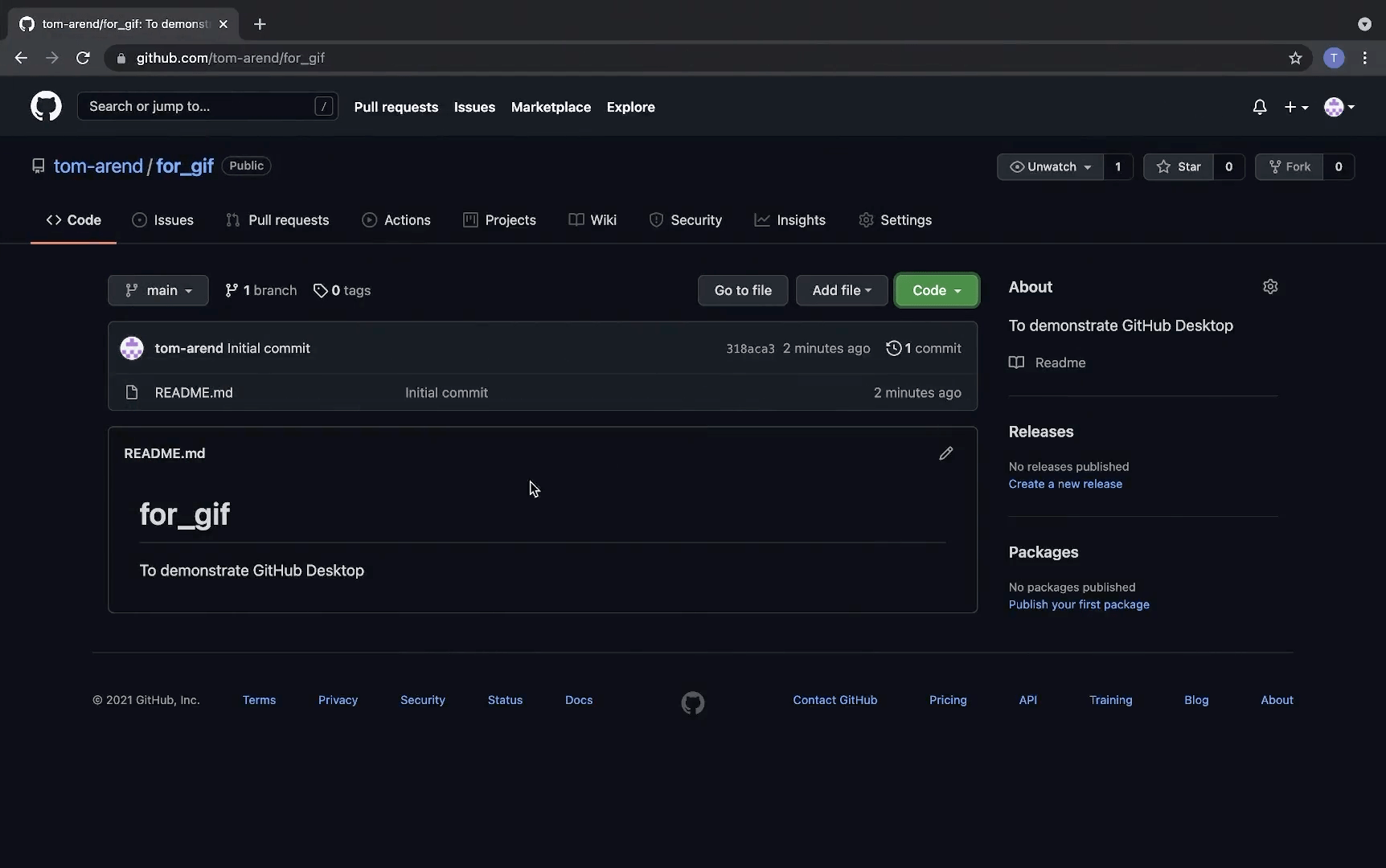Click the GitHub Octocat logo in header
The width and height of the screenshot is (1386, 868).
(x=46, y=106)
